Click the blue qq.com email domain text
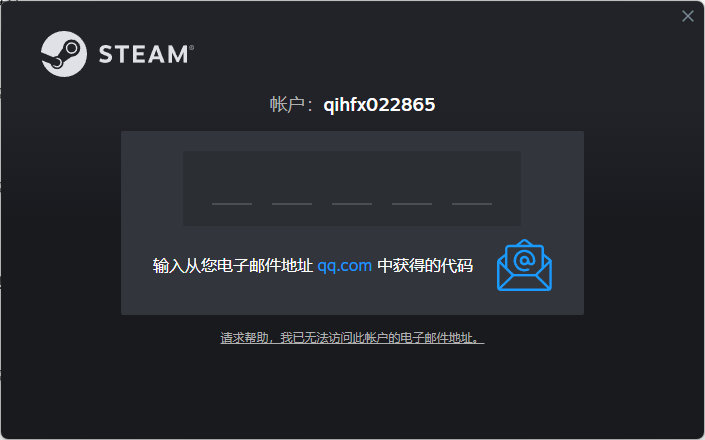705x440 pixels. [345, 266]
